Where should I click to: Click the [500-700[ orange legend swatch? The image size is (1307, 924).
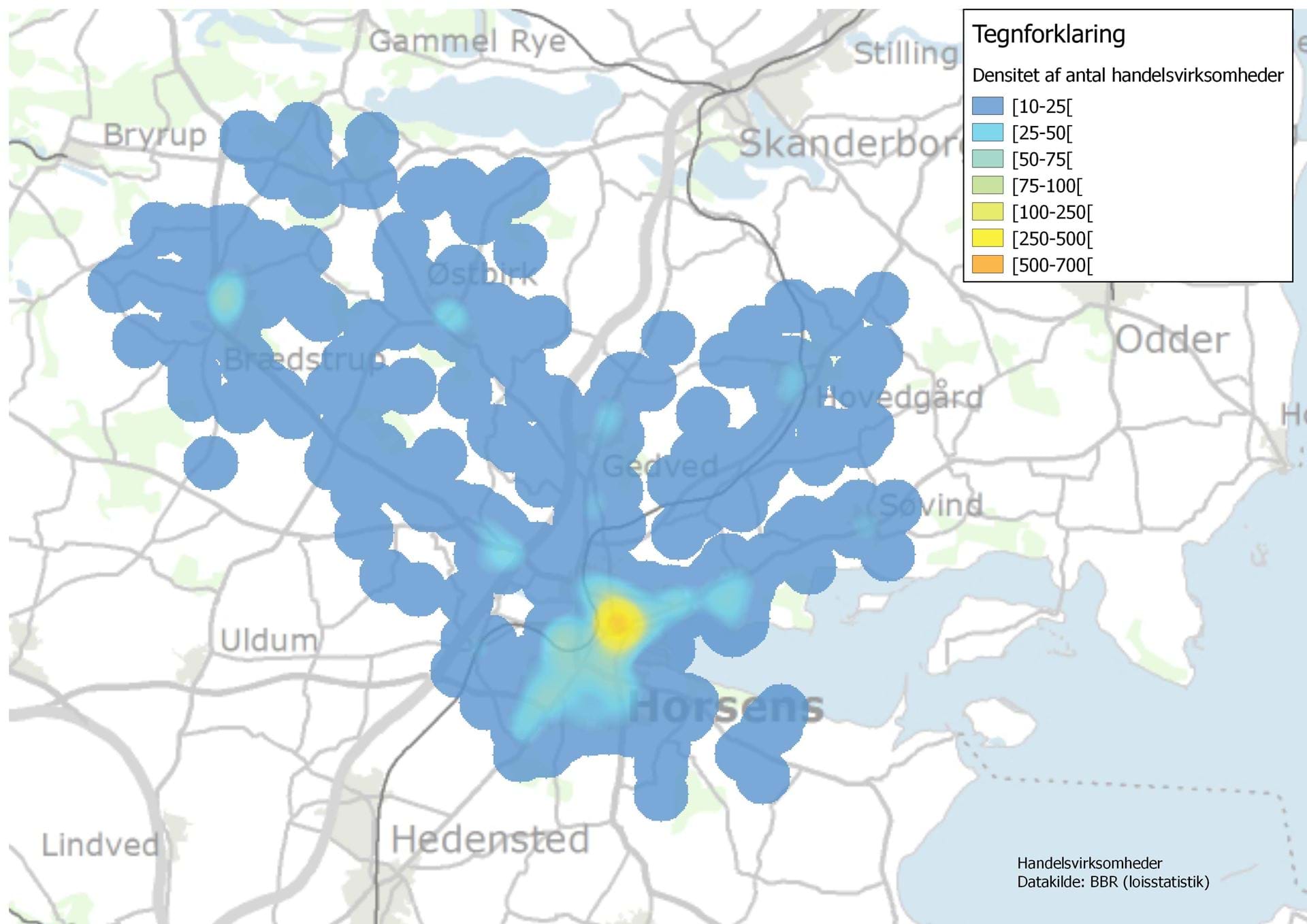(987, 265)
